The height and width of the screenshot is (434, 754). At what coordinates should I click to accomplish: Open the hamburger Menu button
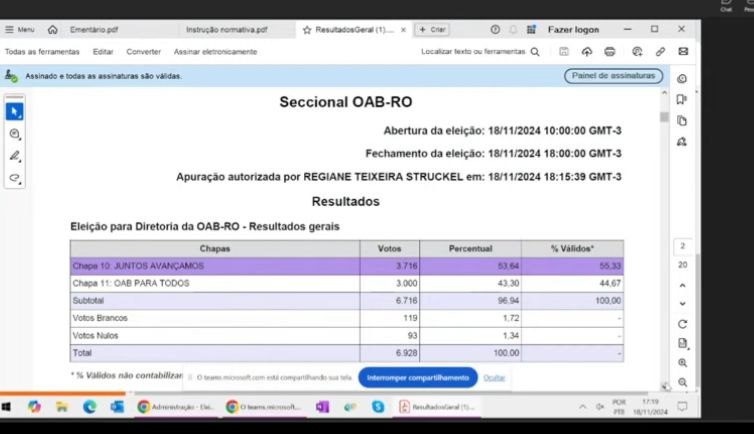click(x=20, y=30)
